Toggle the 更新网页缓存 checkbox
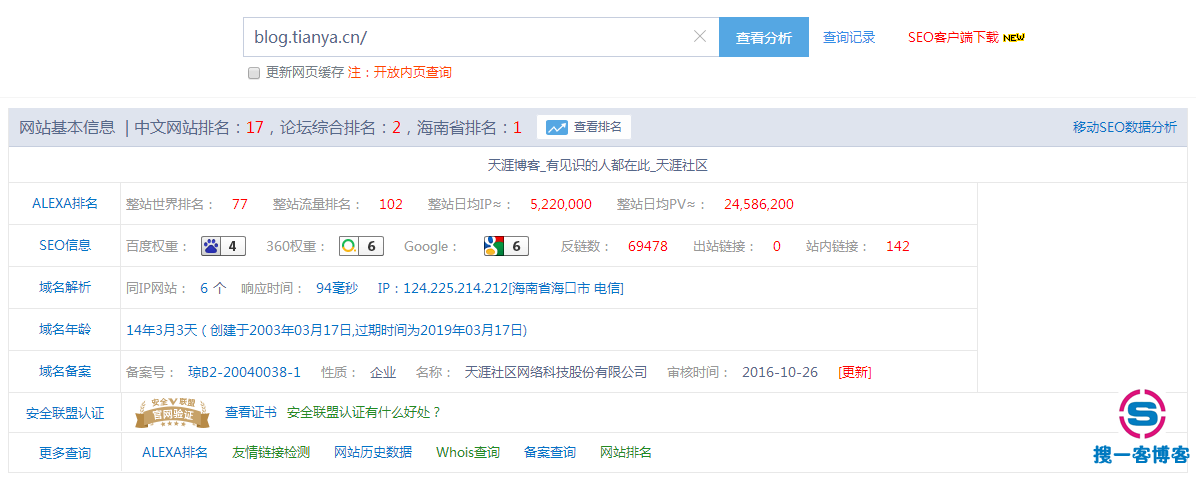 [254, 73]
